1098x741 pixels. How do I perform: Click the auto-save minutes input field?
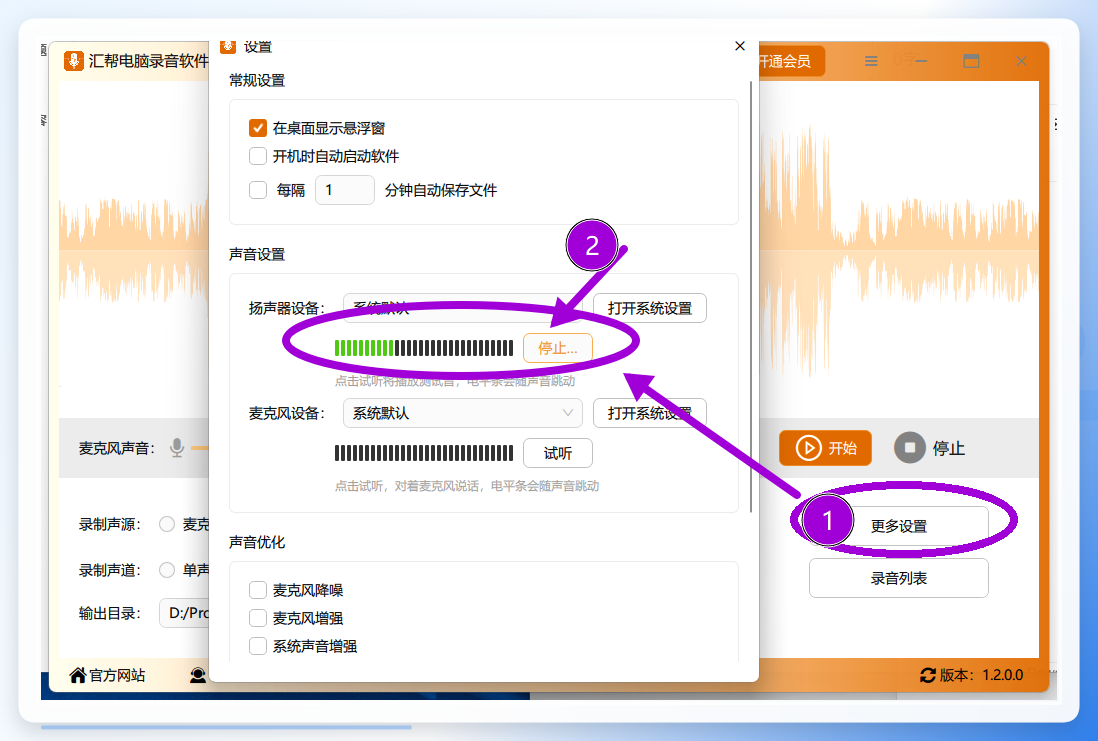click(x=345, y=190)
